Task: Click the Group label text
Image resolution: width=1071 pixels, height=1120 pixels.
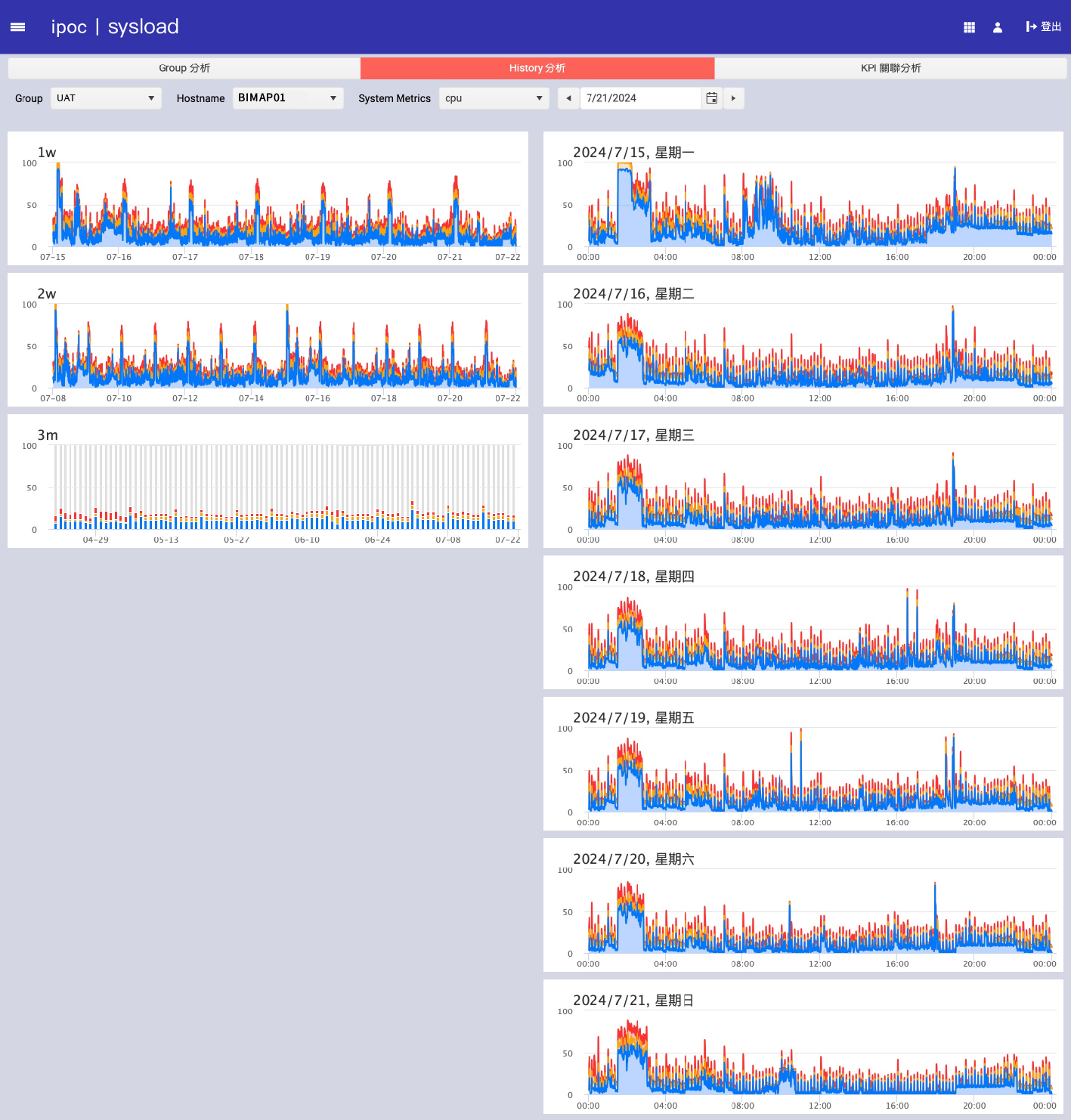Action: [29, 98]
